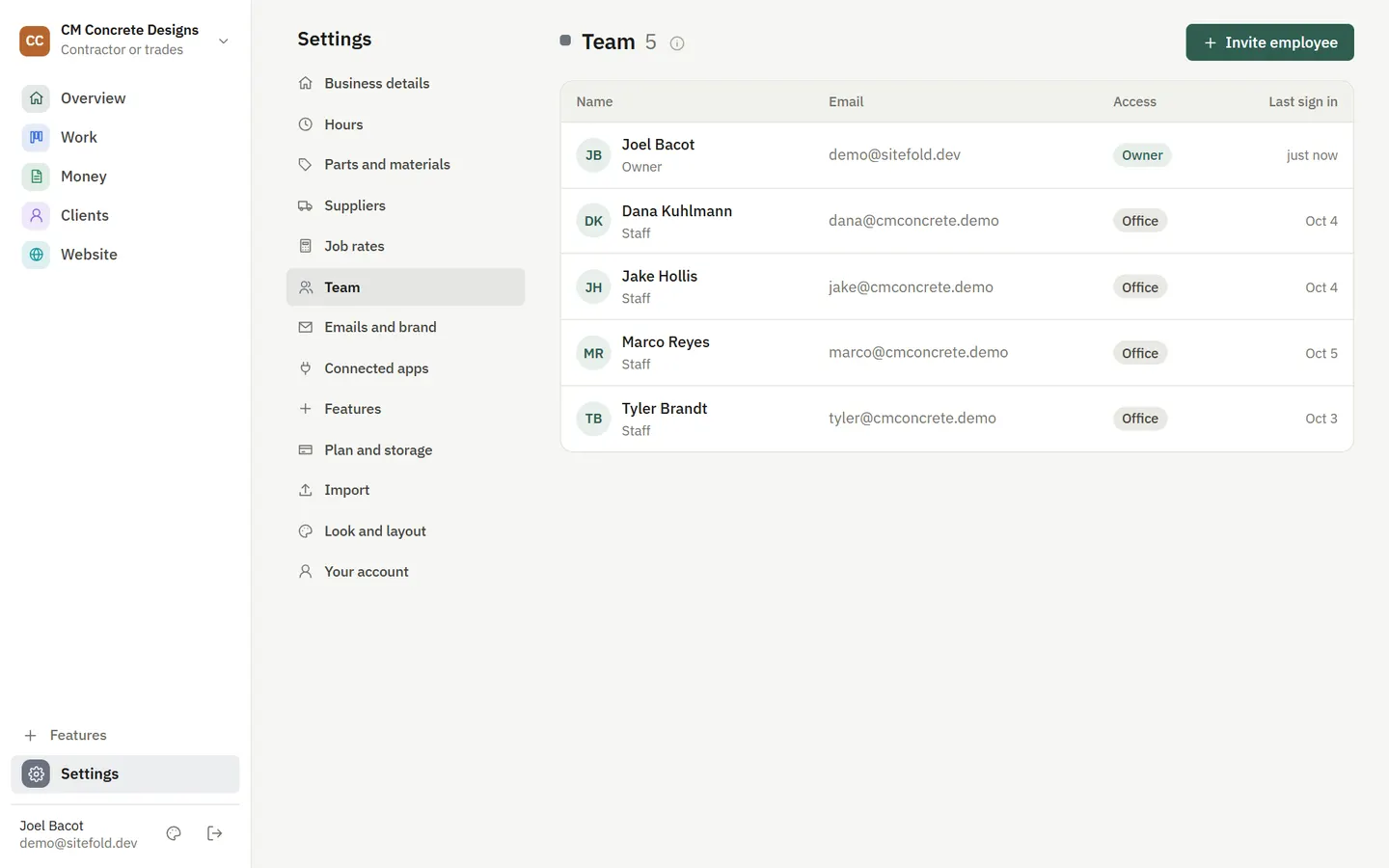This screenshot has width=1389, height=868.
Task: Click the Owner access badge
Action: pos(1142,155)
